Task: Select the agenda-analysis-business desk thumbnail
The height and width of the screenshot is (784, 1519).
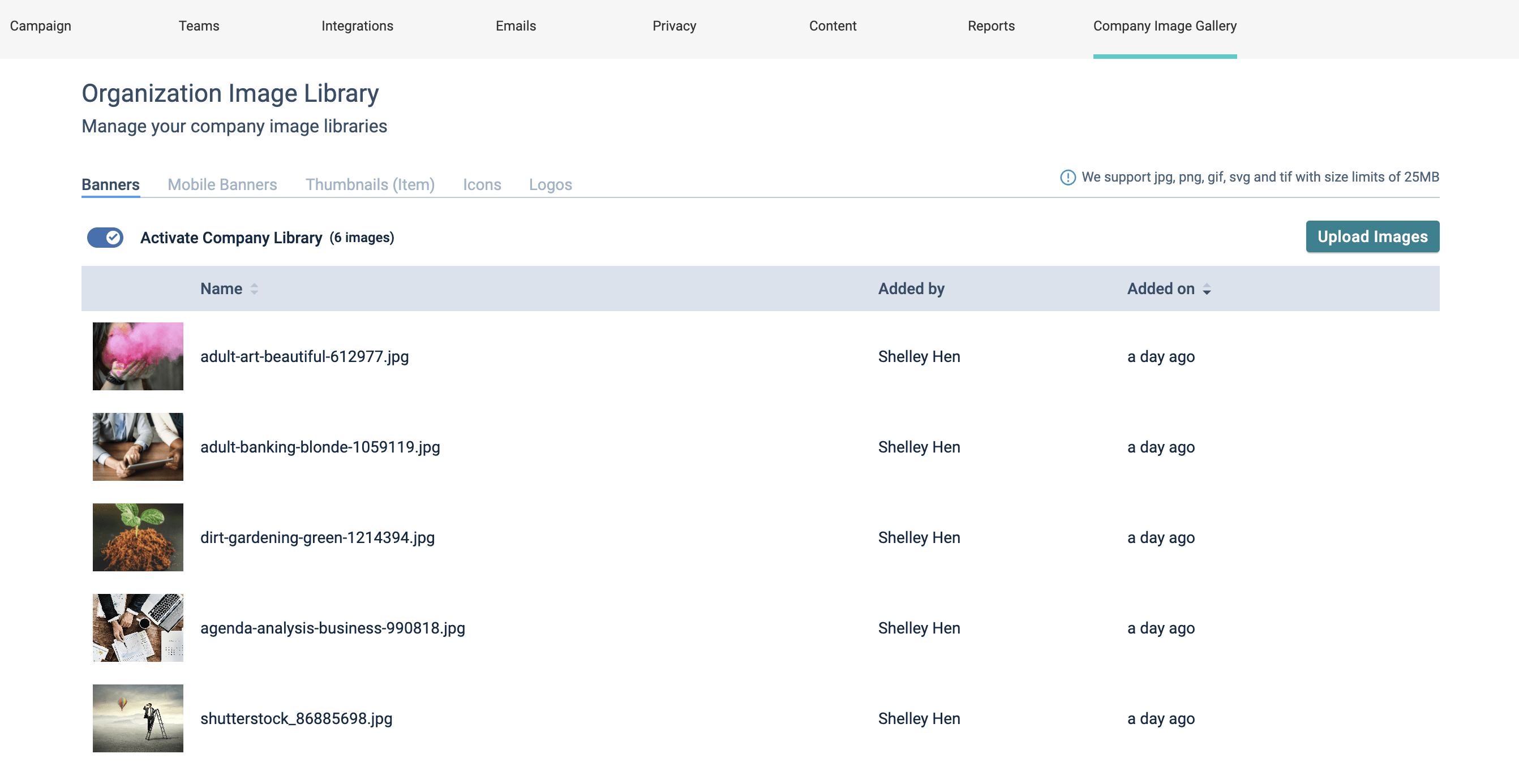Action: pyautogui.click(x=138, y=628)
